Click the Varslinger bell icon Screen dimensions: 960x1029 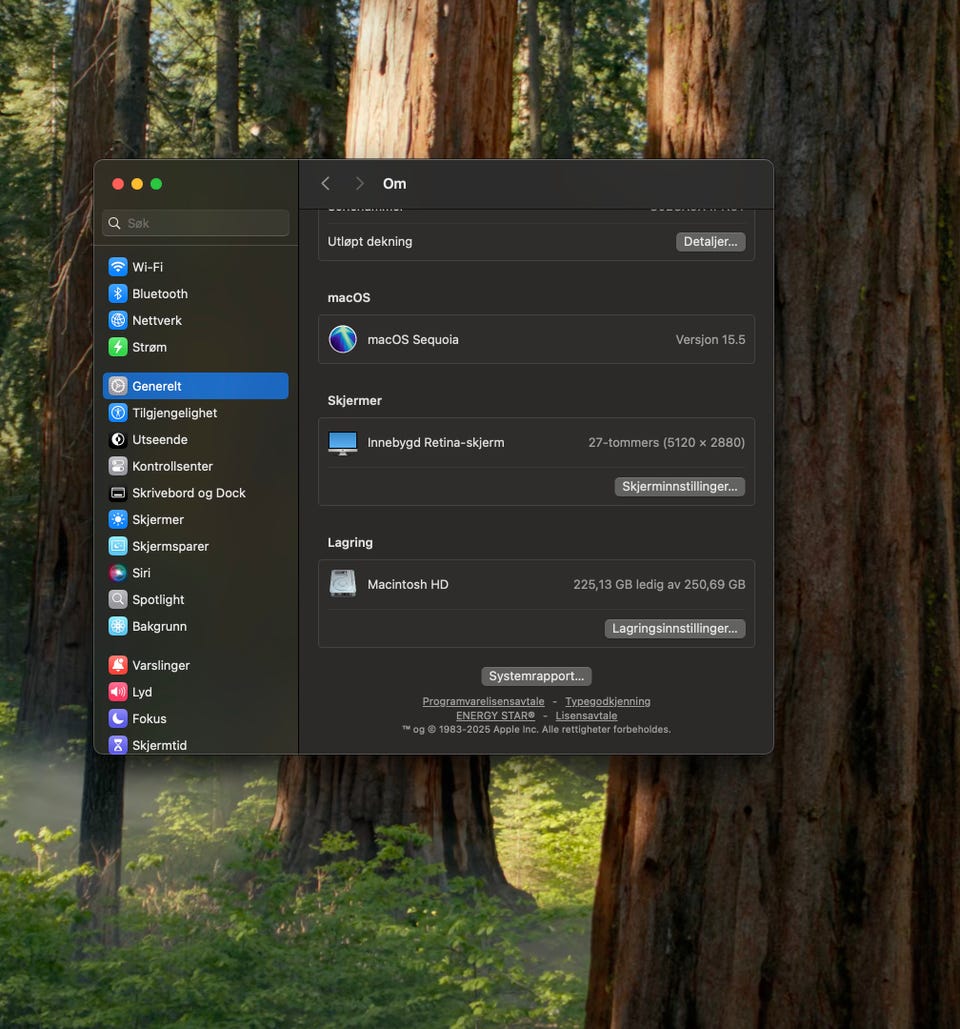click(x=118, y=665)
